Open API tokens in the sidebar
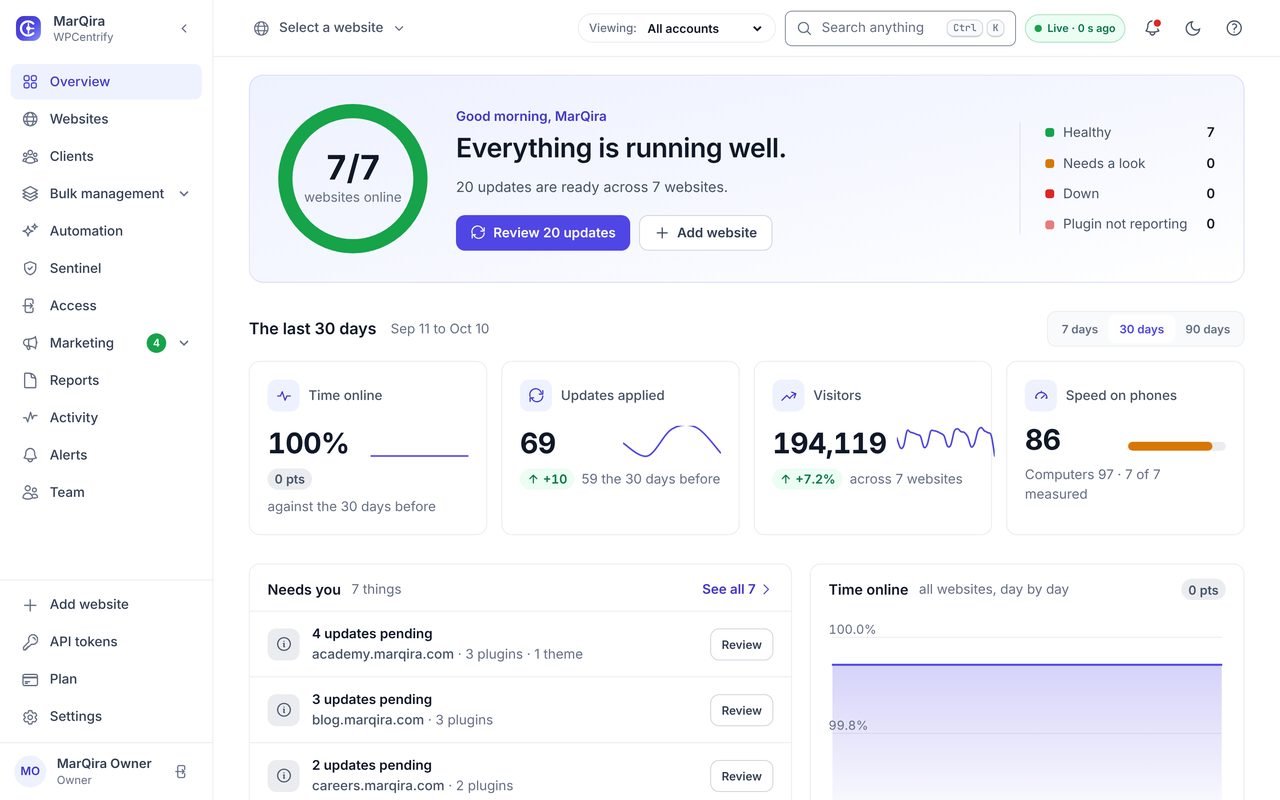The width and height of the screenshot is (1280, 800). 106,642
